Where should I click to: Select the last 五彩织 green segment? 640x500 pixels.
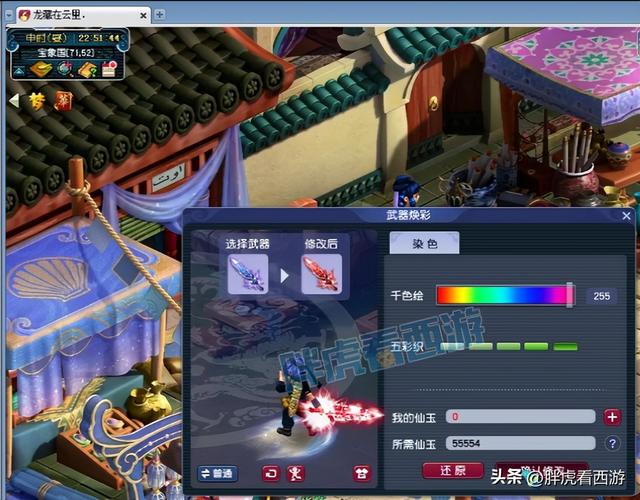tap(565, 347)
